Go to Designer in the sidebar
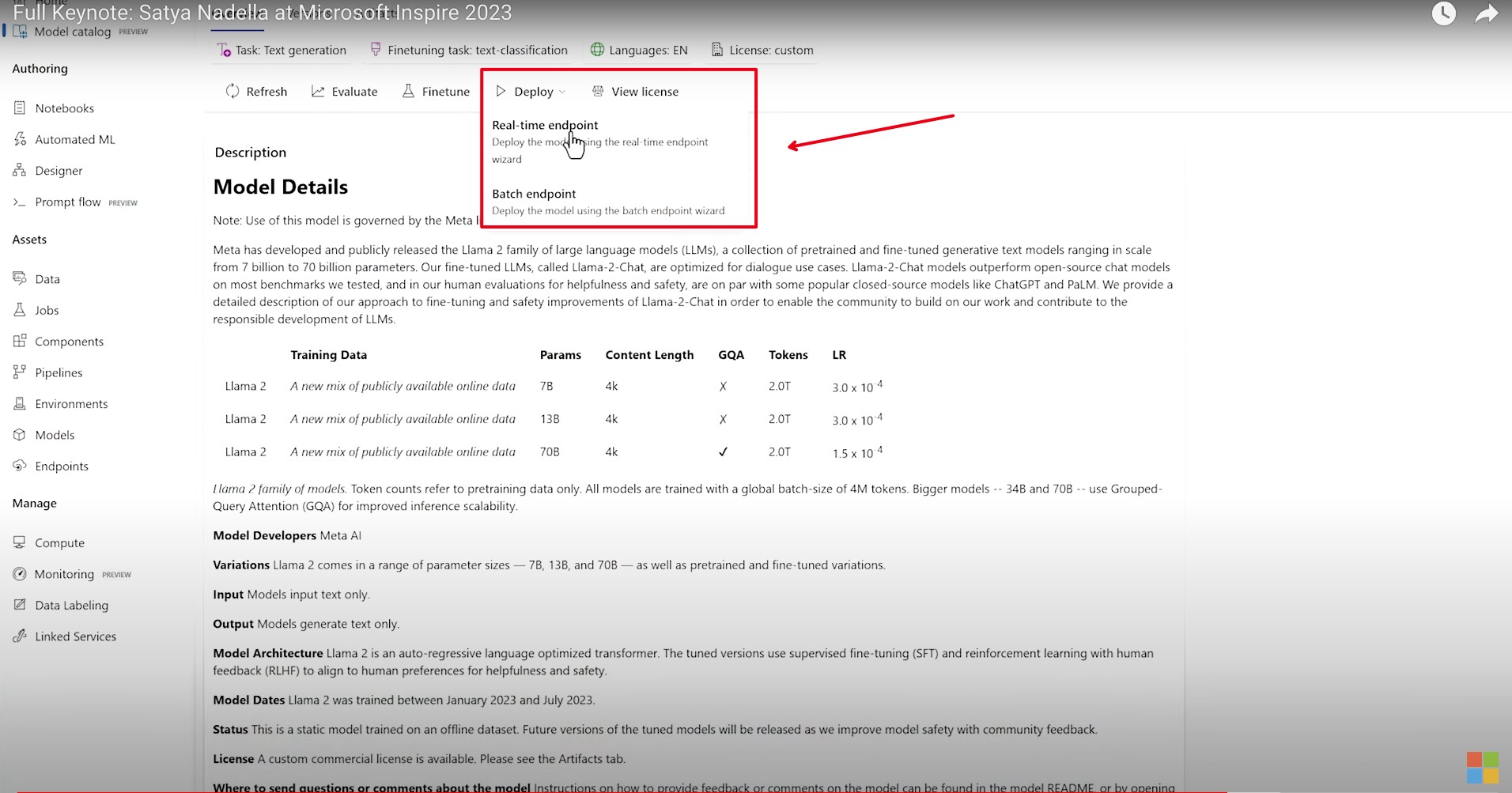Viewport: 1512px width, 793px height. pos(59,171)
